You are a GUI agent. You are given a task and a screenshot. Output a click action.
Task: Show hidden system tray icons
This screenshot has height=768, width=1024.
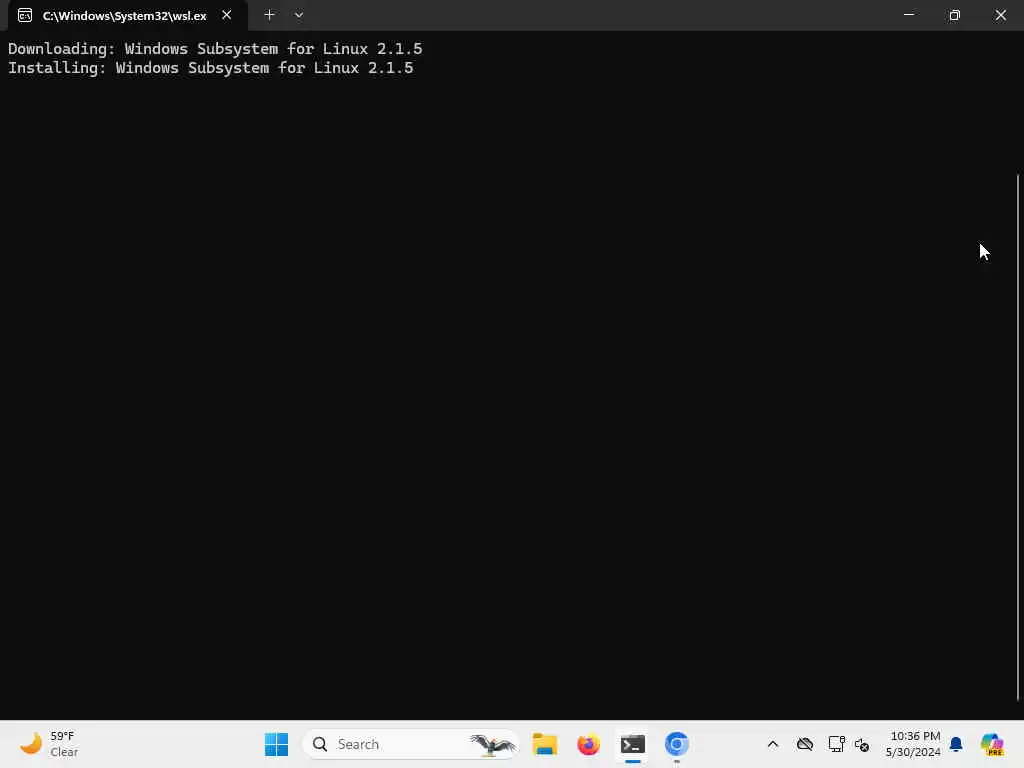click(x=773, y=744)
